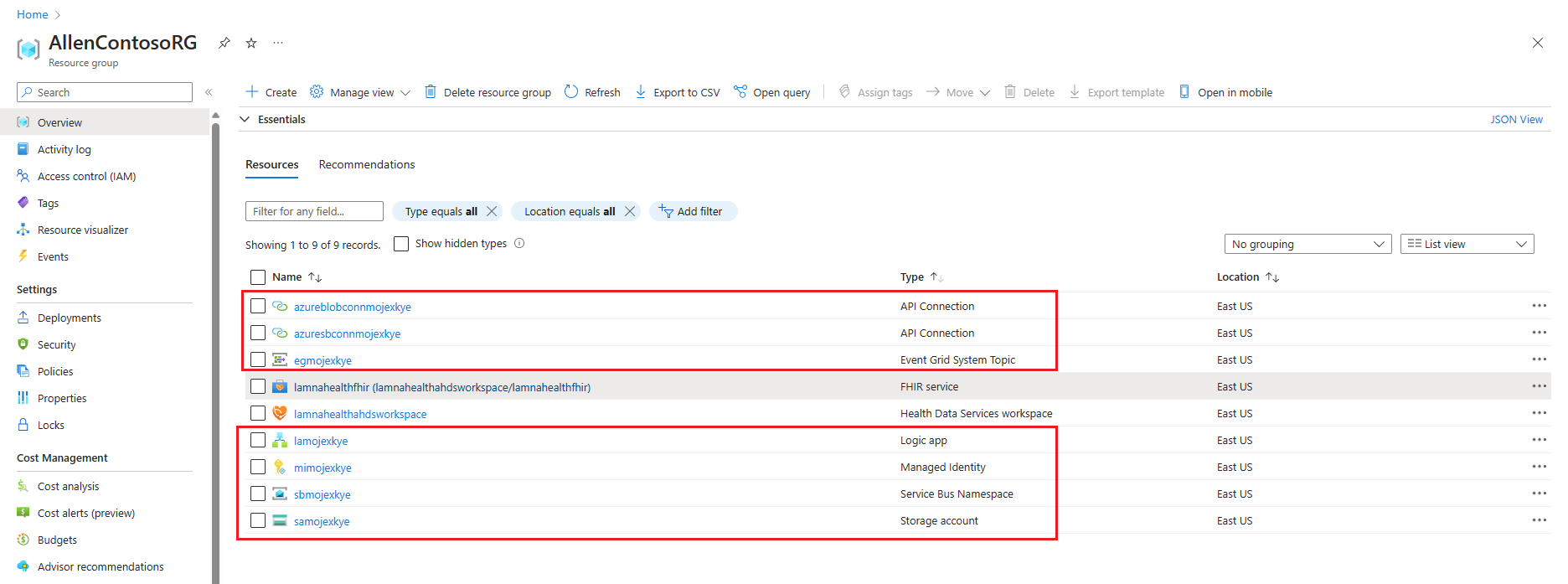Open the query via Open query icon
The width and height of the screenshot is (1568, 584).
coord(740,91)
